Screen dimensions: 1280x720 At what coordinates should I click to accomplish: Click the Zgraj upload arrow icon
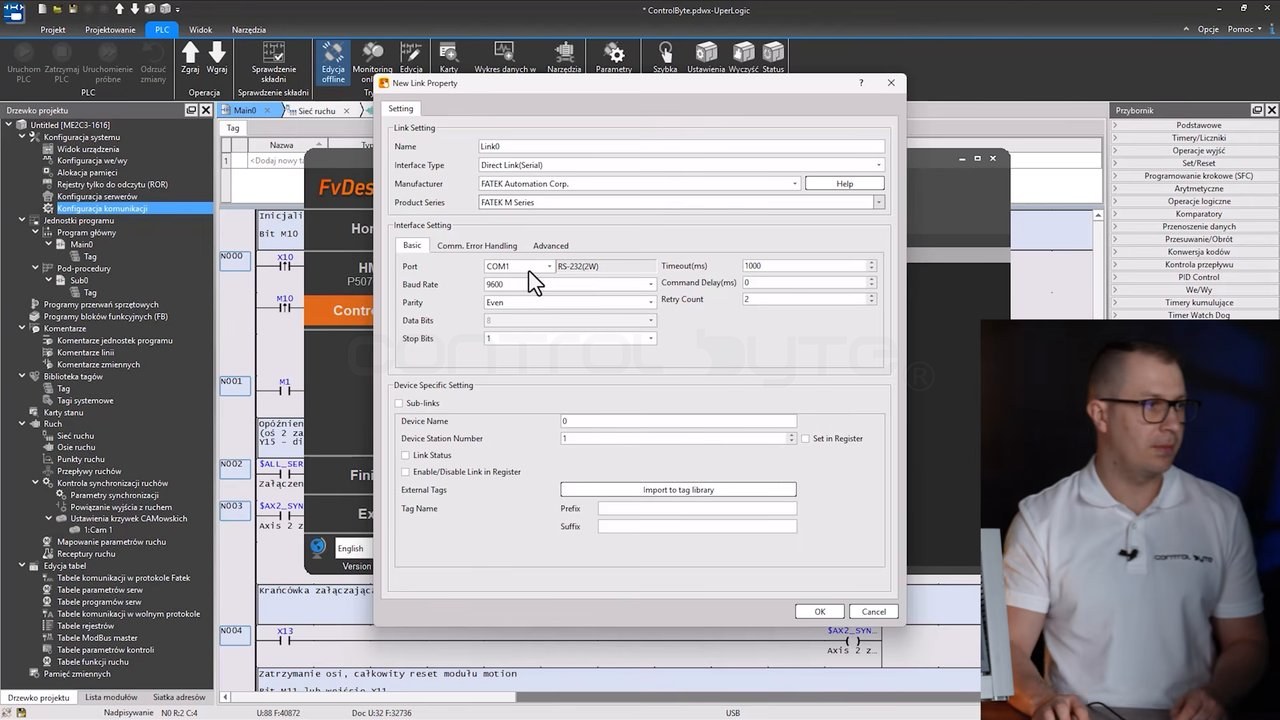tap(190, 52)
